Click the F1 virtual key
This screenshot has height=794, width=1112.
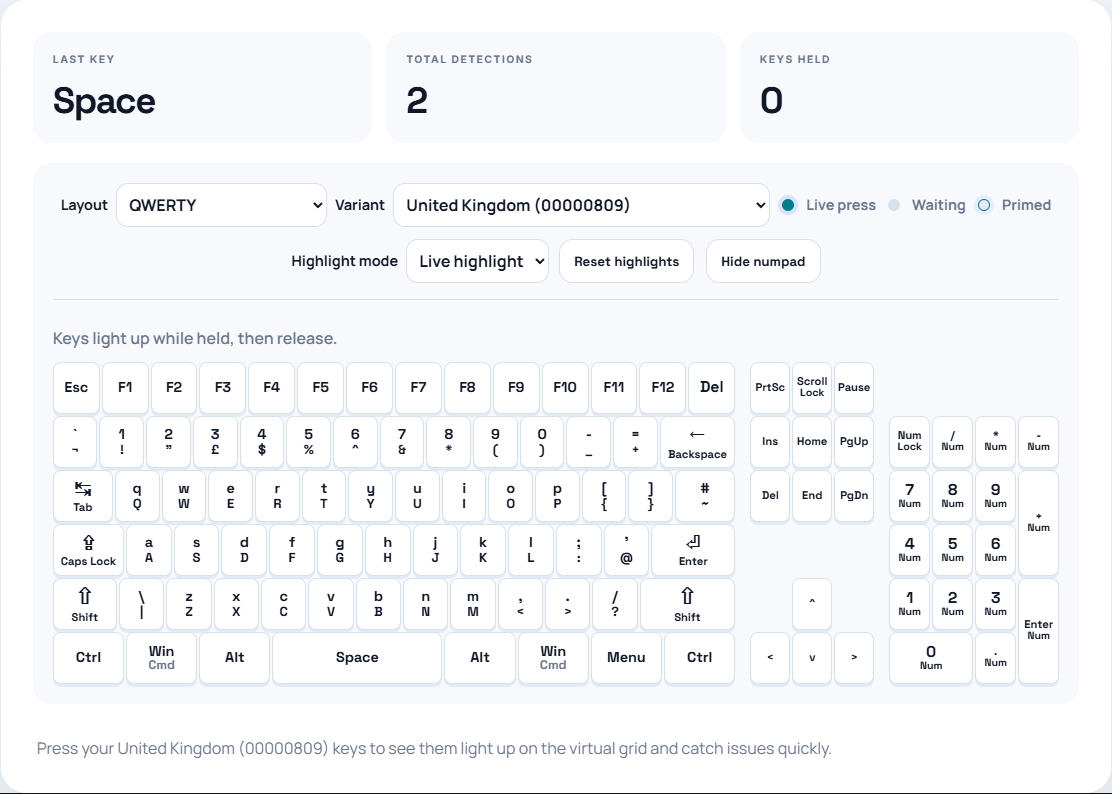pyautogui.click(x=126, y=388)
